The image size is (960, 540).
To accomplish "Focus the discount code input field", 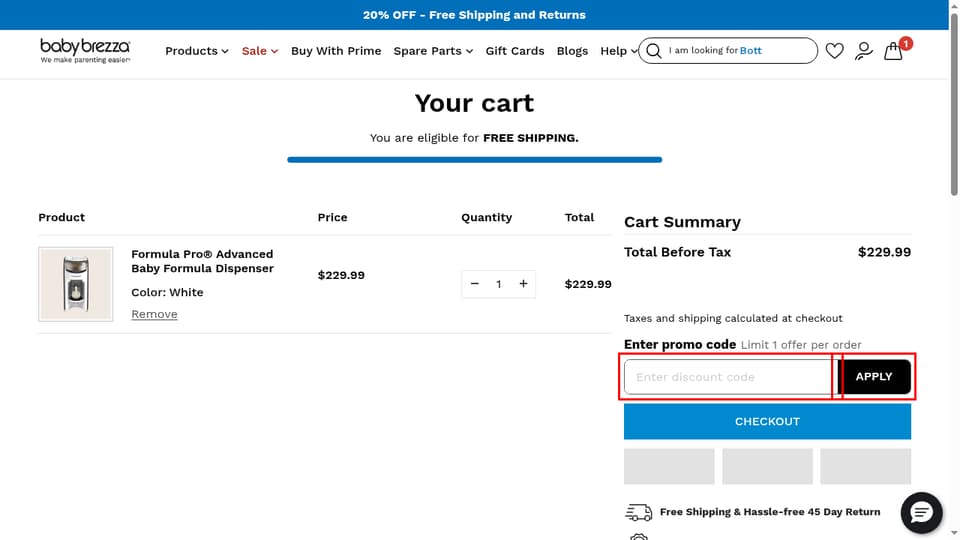I will [x=730, y=377].
